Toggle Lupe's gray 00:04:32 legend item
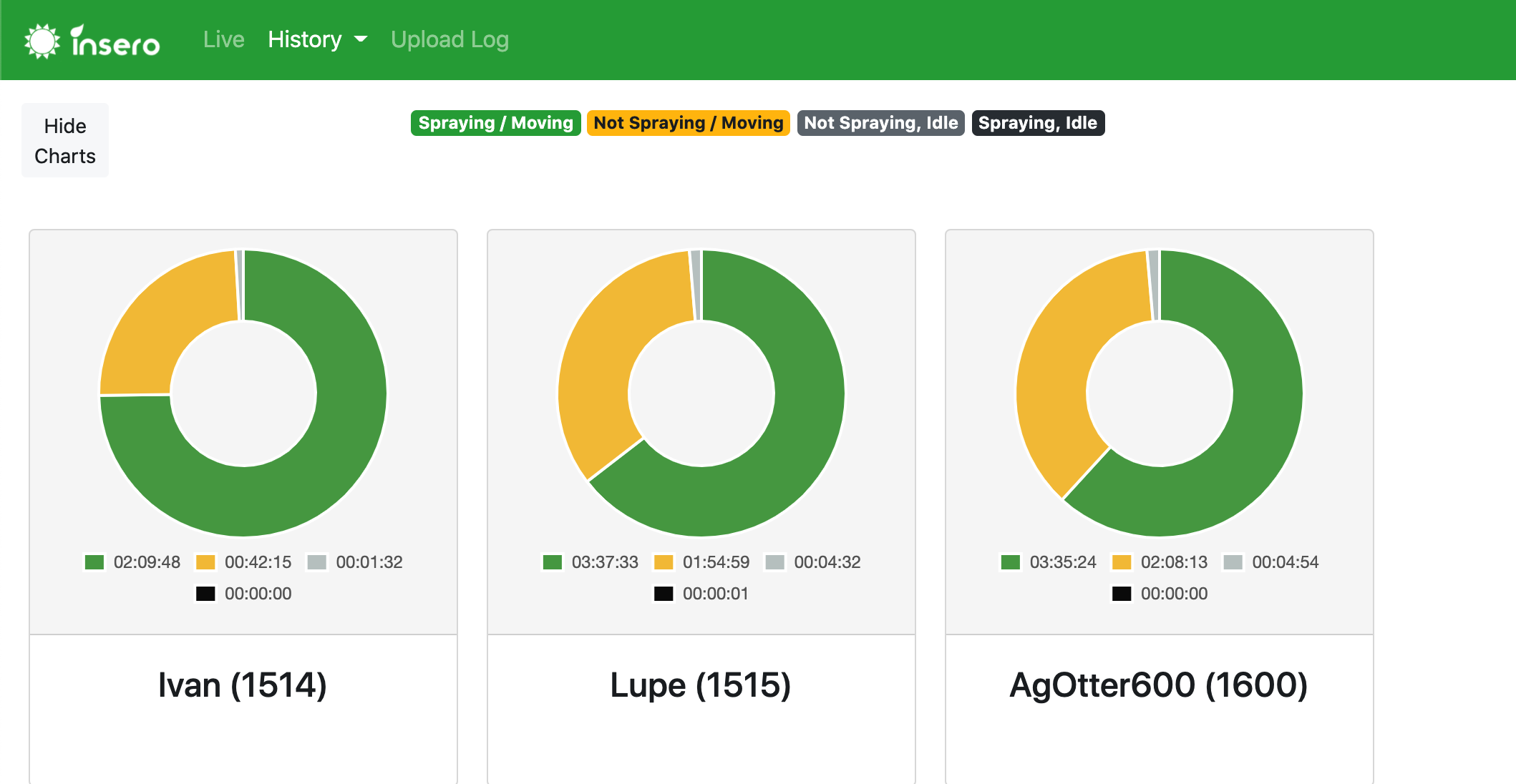This screenshot has height=784, width=1516. [x=813, y=562]
